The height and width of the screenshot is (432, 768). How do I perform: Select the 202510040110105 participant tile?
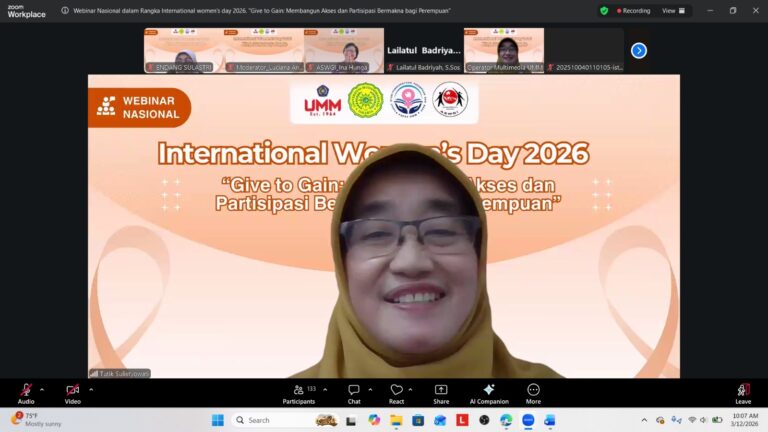tap(584, 50)
